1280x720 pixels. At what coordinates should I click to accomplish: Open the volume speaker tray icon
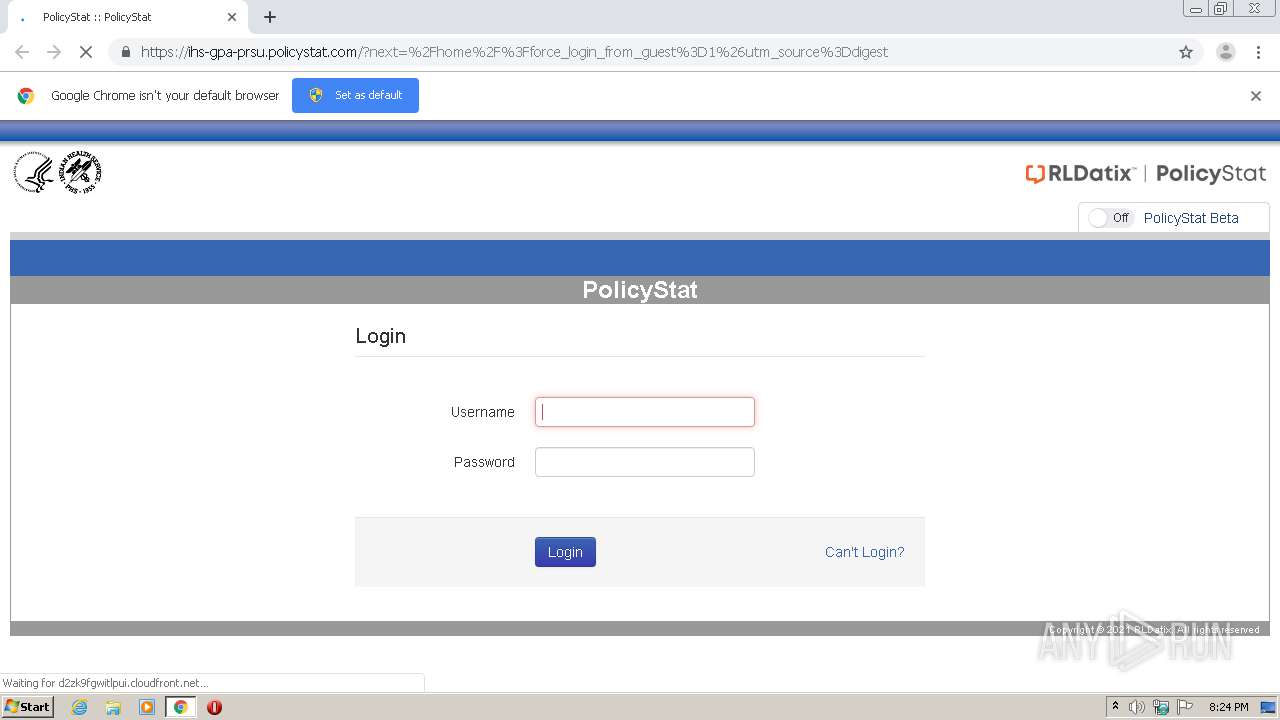(1137, 707)
